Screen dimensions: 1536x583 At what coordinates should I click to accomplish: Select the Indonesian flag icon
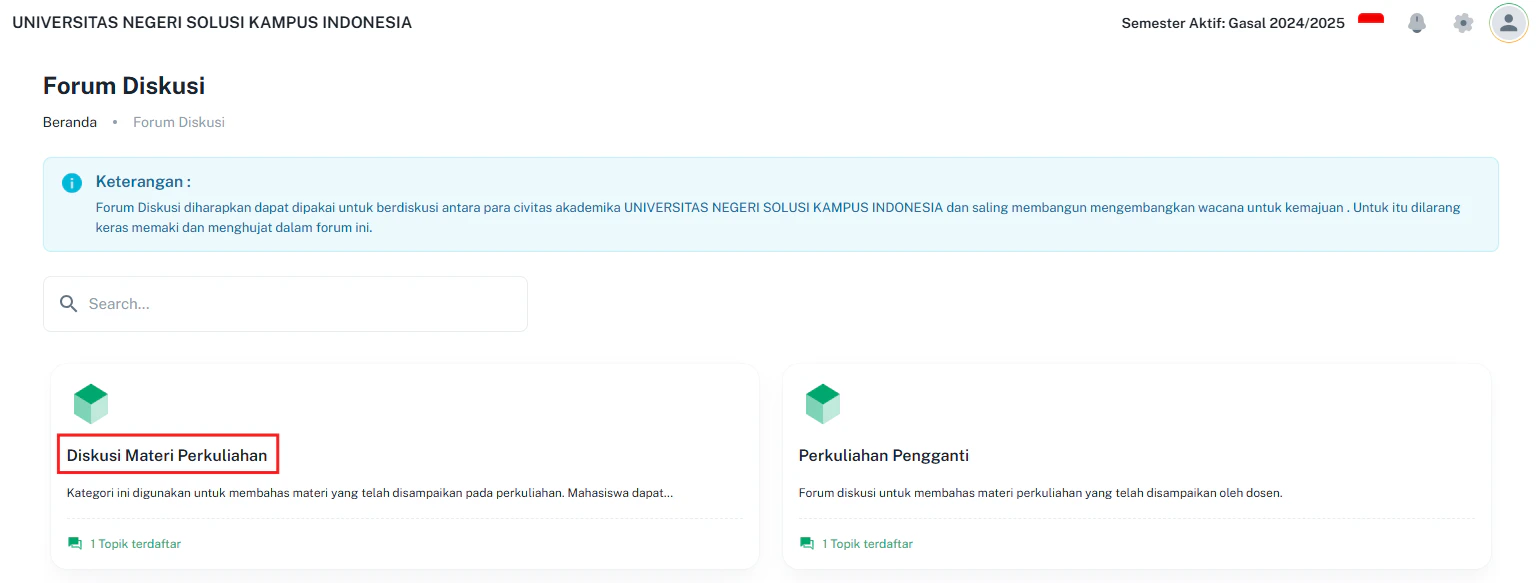click(x=1371, y=18)
